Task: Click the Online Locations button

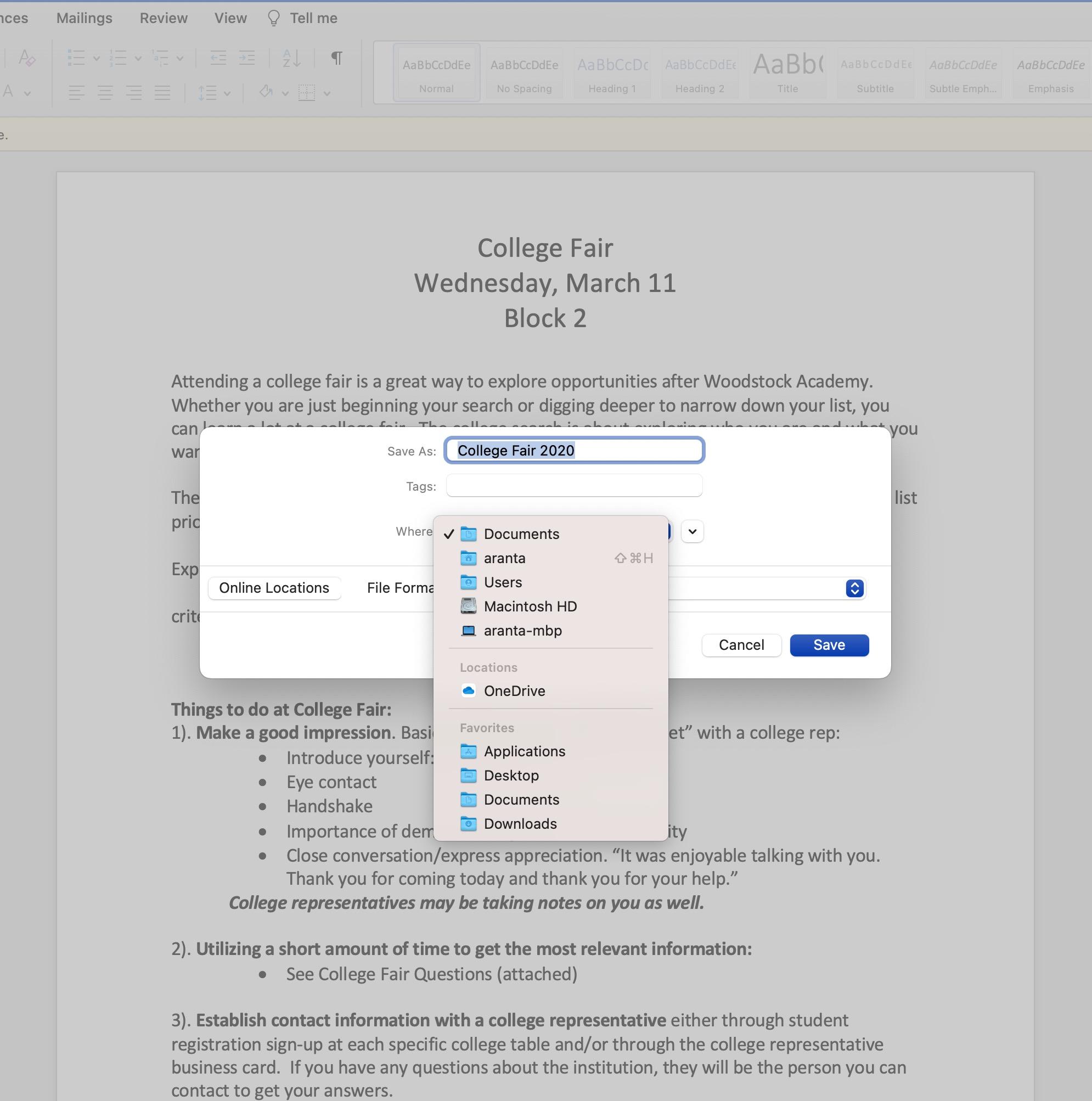Action: pos(274,588)
